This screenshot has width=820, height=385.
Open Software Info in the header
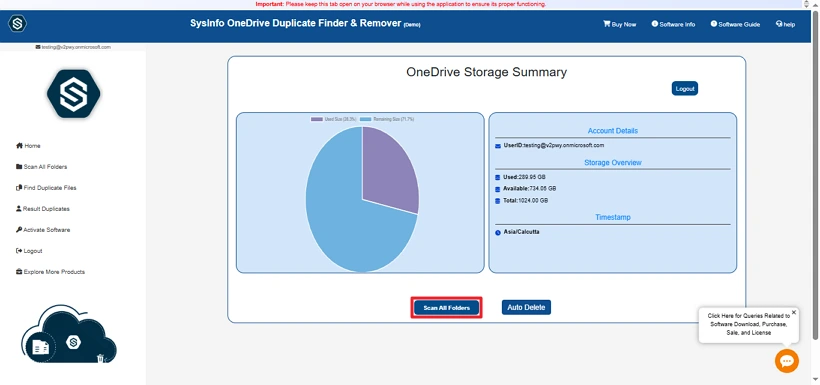pyautogui.click(x=674, y=24)
